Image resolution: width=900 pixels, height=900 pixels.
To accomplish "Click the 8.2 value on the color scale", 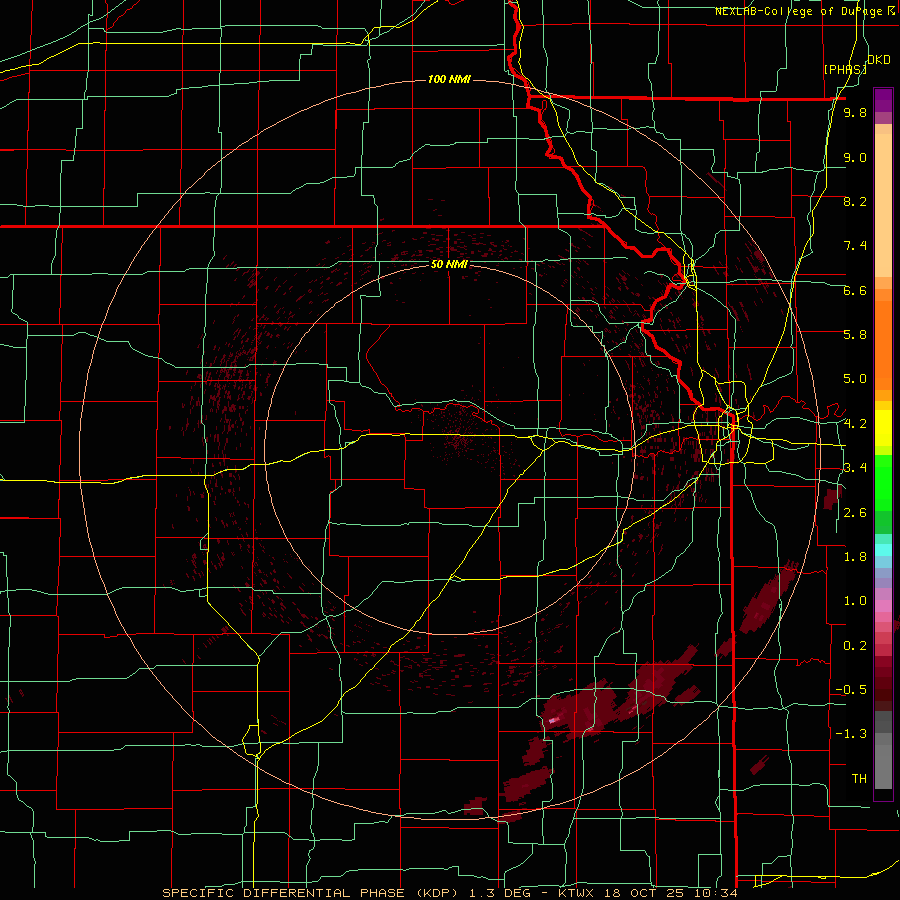I will (855, 201).
